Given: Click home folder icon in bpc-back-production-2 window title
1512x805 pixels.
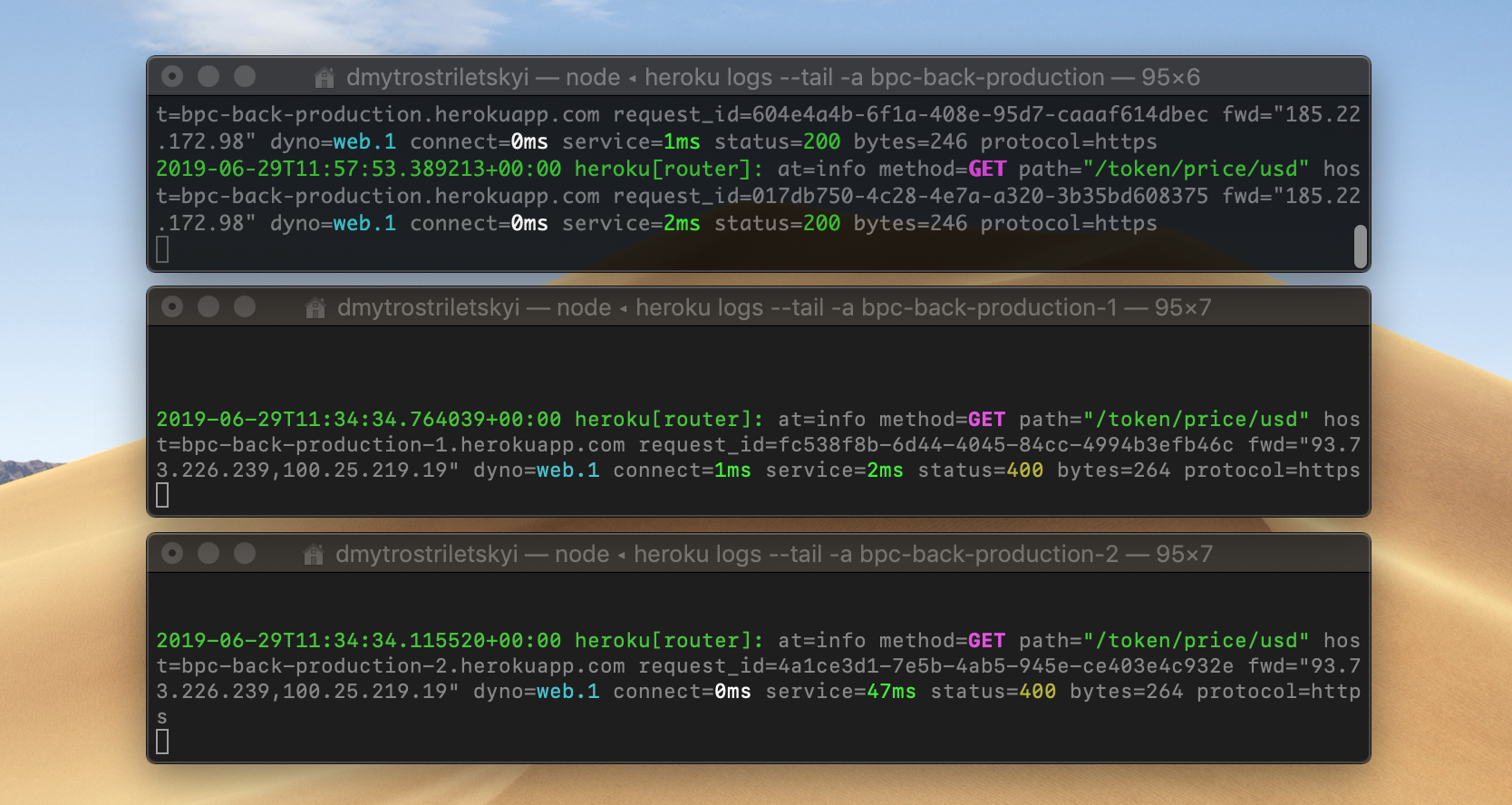Looking at the screenshot, I should [314, 555].
